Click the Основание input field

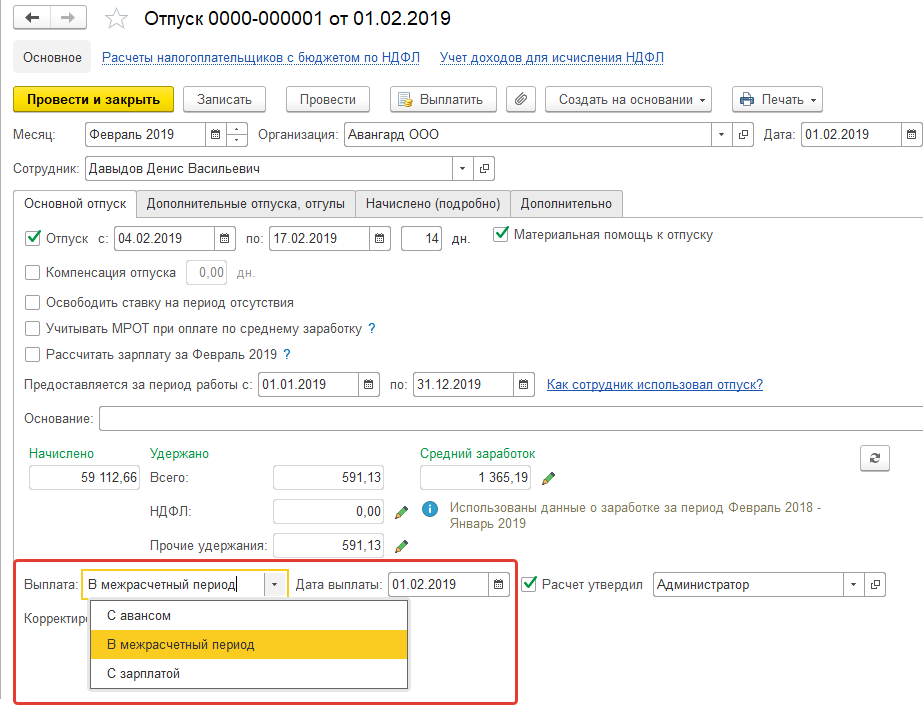click(510, 418)
